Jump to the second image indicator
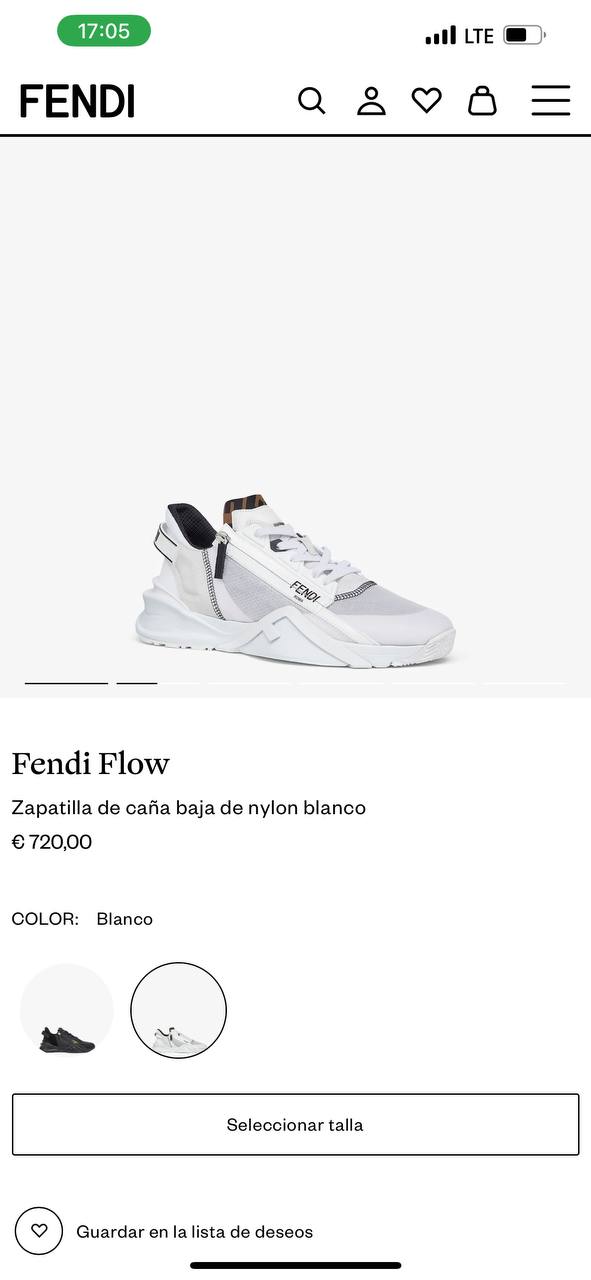 (137, 683)
